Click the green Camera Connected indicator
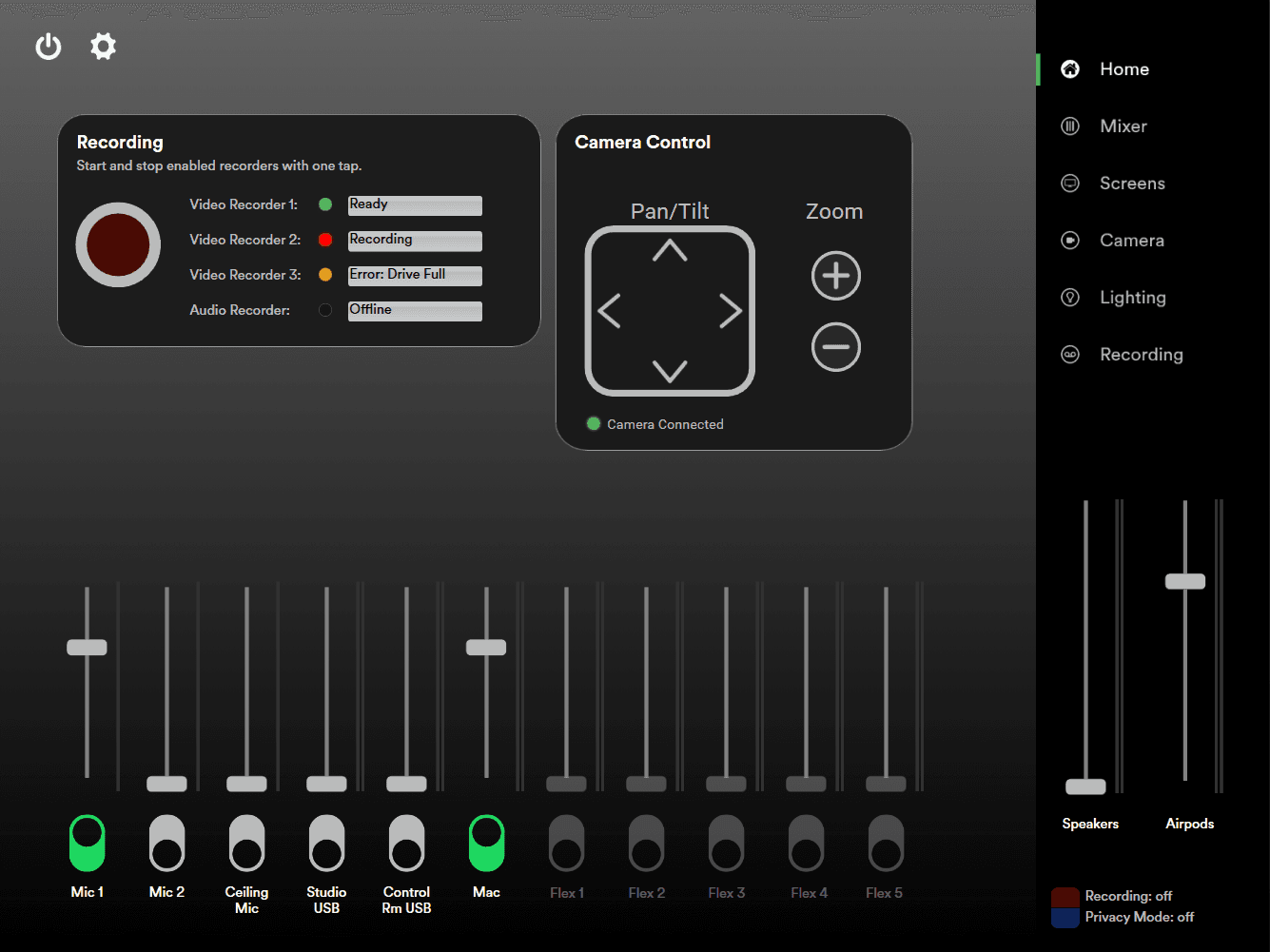 coord(594,424)
